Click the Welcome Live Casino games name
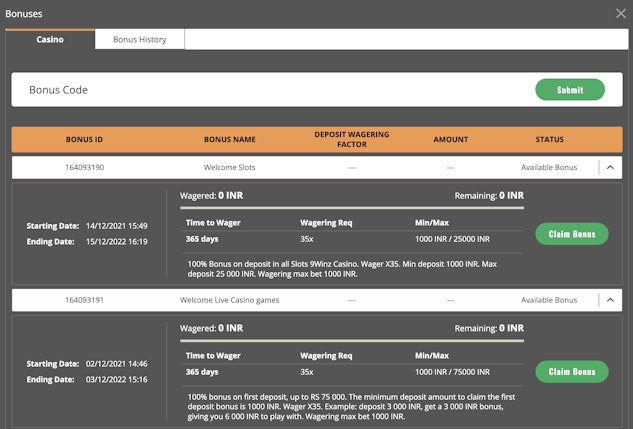 point(229,300)
